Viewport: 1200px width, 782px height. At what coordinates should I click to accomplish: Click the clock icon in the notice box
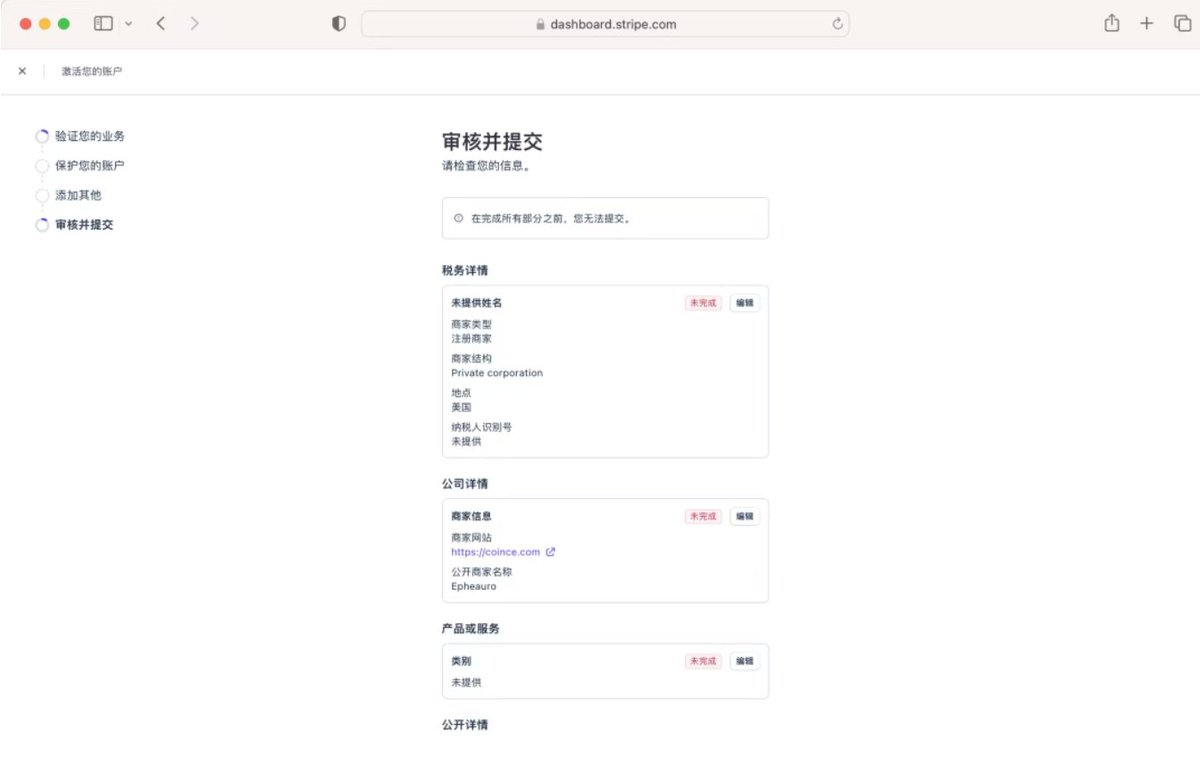[x=459, y=218]
